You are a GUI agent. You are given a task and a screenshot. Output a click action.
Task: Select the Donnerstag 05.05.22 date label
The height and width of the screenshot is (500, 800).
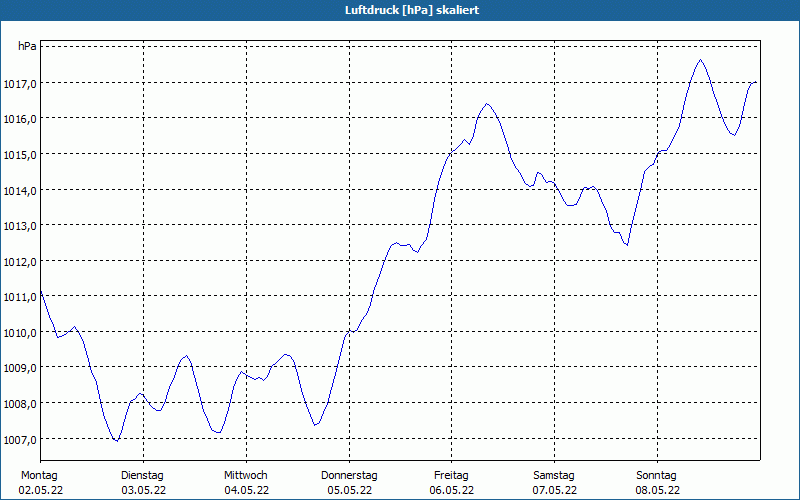[x=348, y=482]
